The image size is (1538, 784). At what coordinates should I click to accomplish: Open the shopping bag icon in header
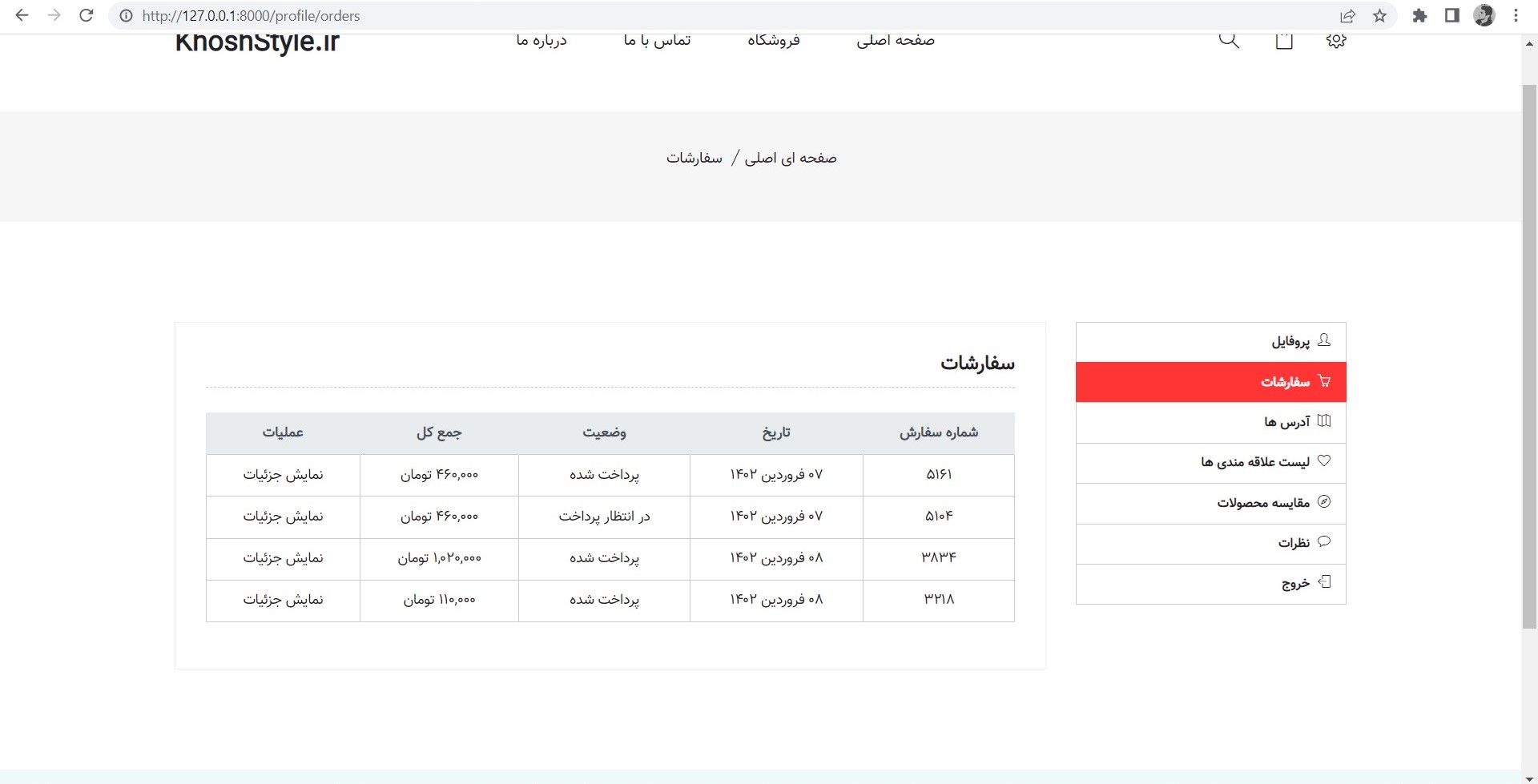pyautogui.click(x=1282, y=38)
